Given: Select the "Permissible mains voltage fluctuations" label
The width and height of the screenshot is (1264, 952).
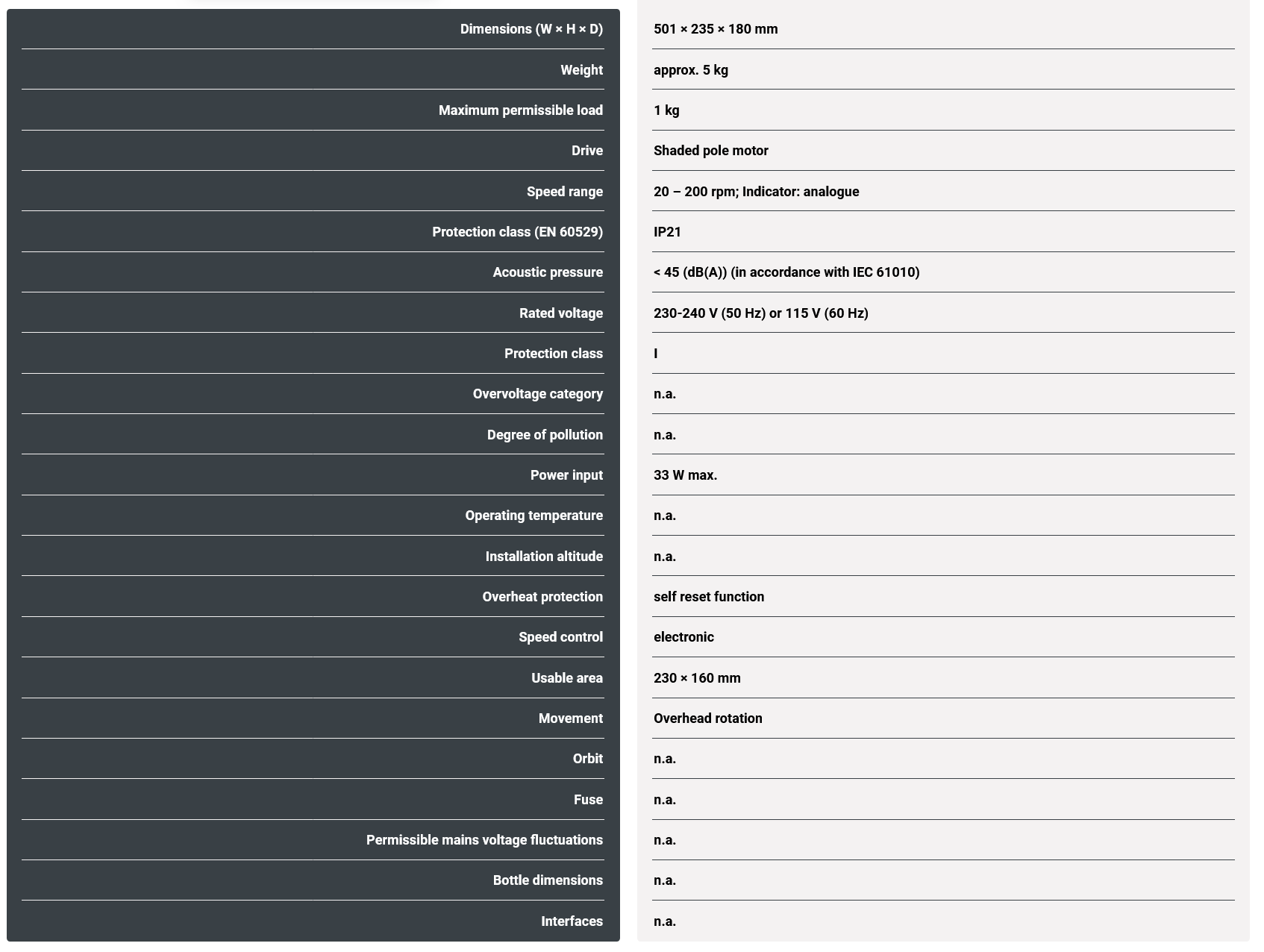Looking at the screenshot, I should pyautogui.click(x=484, y=840).
